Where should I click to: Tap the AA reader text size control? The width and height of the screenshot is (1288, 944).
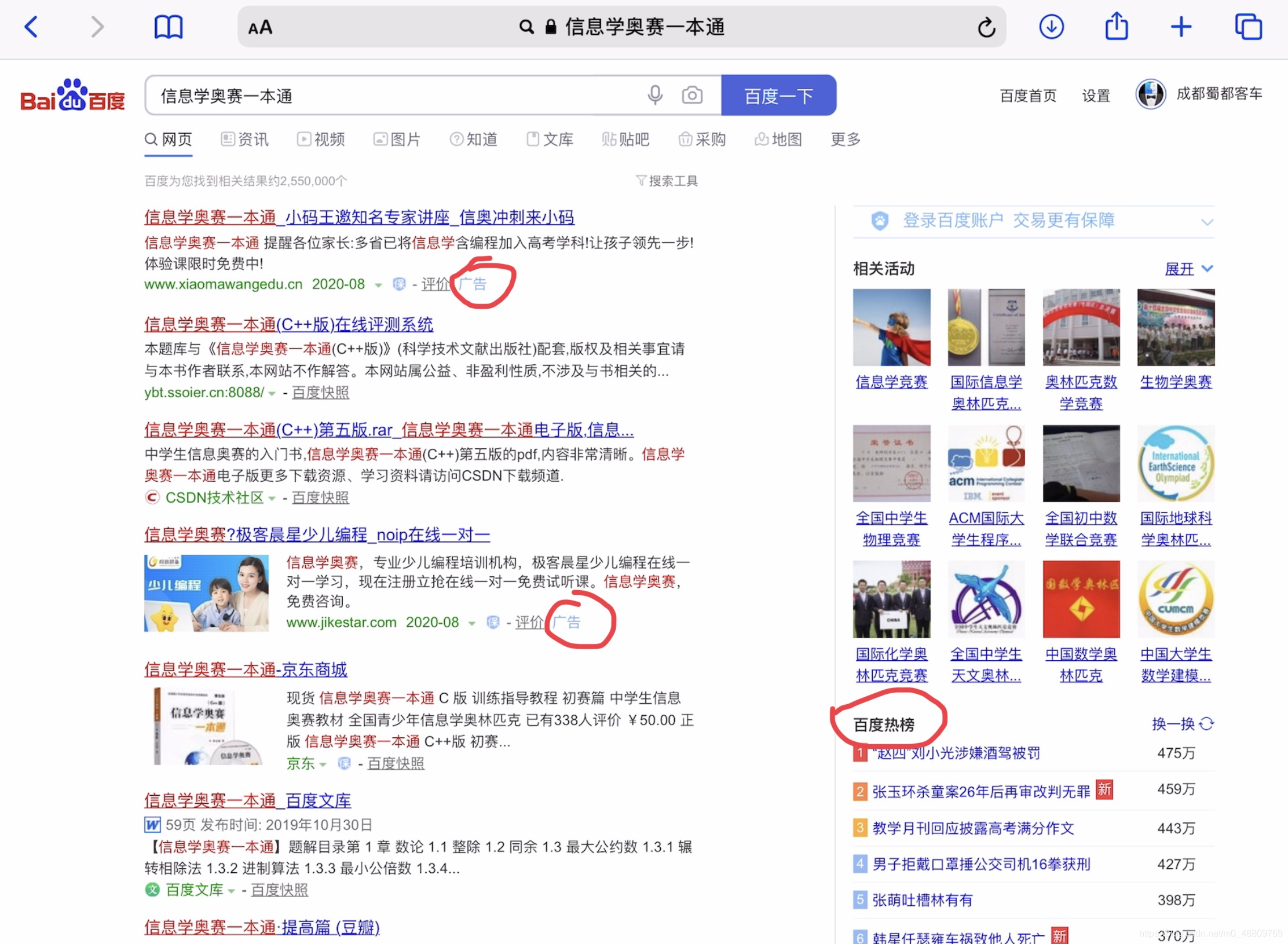pyautogui.click(x=260, y=27)
